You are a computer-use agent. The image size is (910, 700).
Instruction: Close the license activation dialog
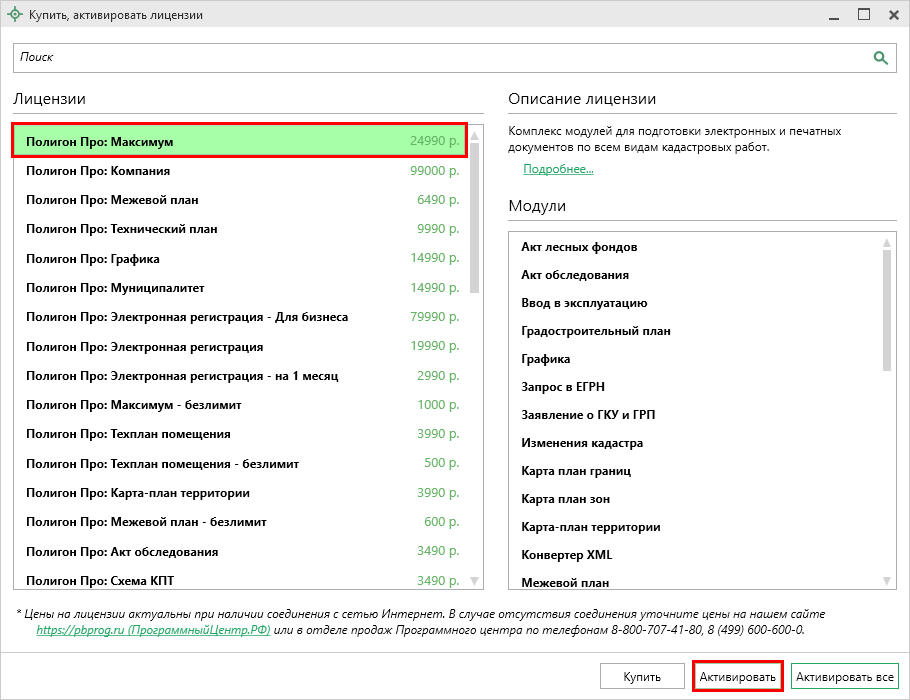(x=891, y=15)
